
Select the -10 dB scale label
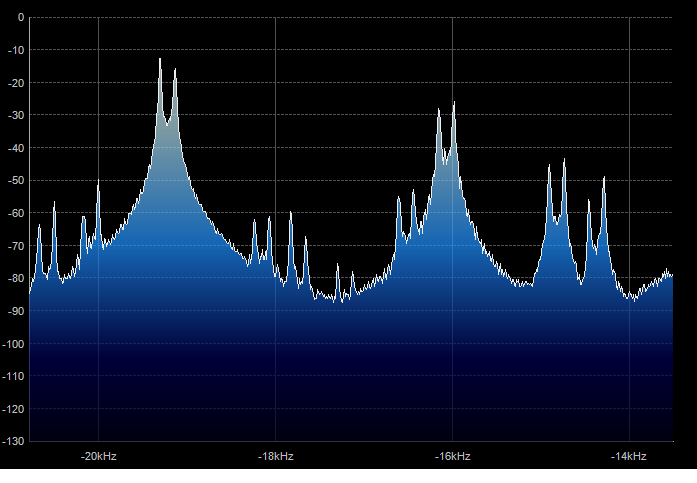pos(16,50)
